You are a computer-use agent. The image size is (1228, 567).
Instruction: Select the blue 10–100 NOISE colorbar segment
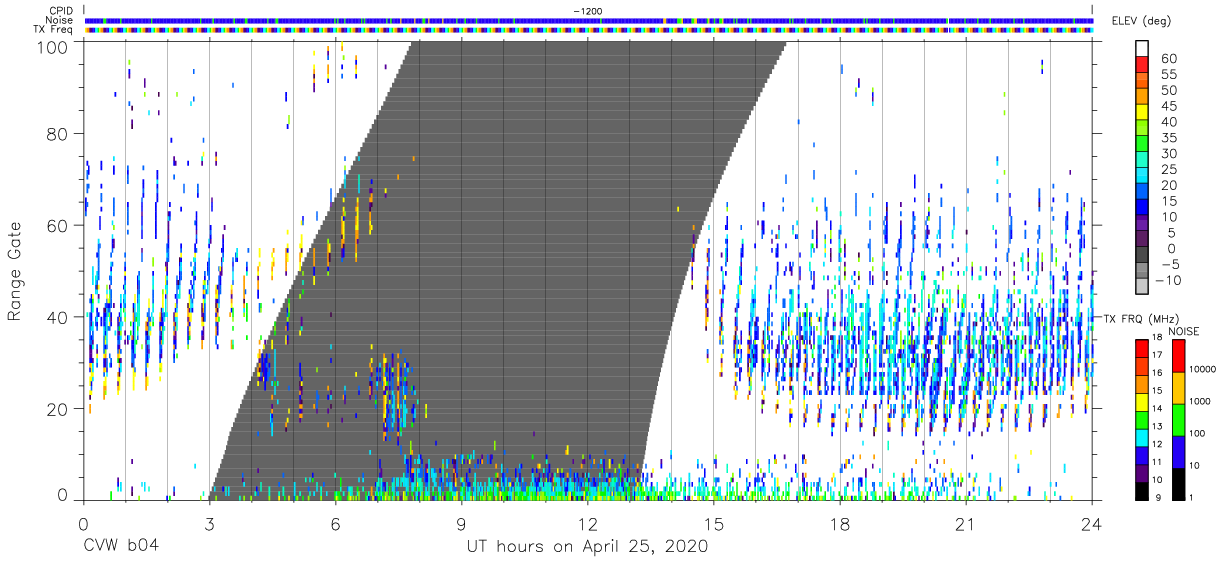[x=1177, y=452]
